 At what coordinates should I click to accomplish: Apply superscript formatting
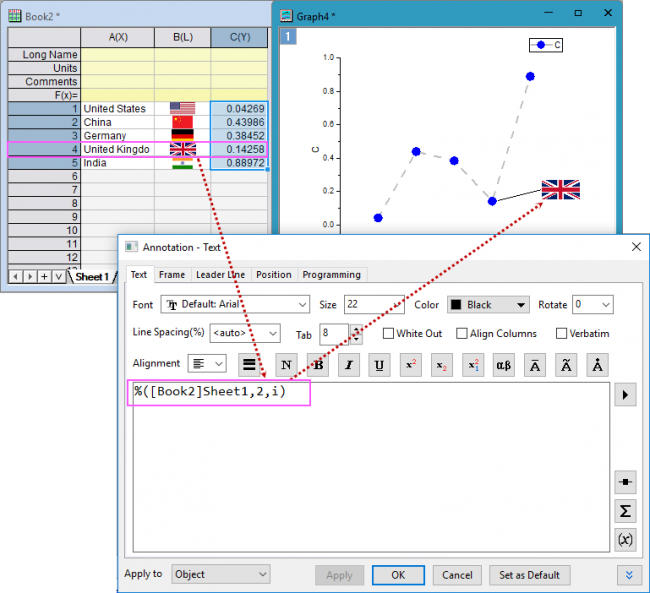click(x=411, y=365)
